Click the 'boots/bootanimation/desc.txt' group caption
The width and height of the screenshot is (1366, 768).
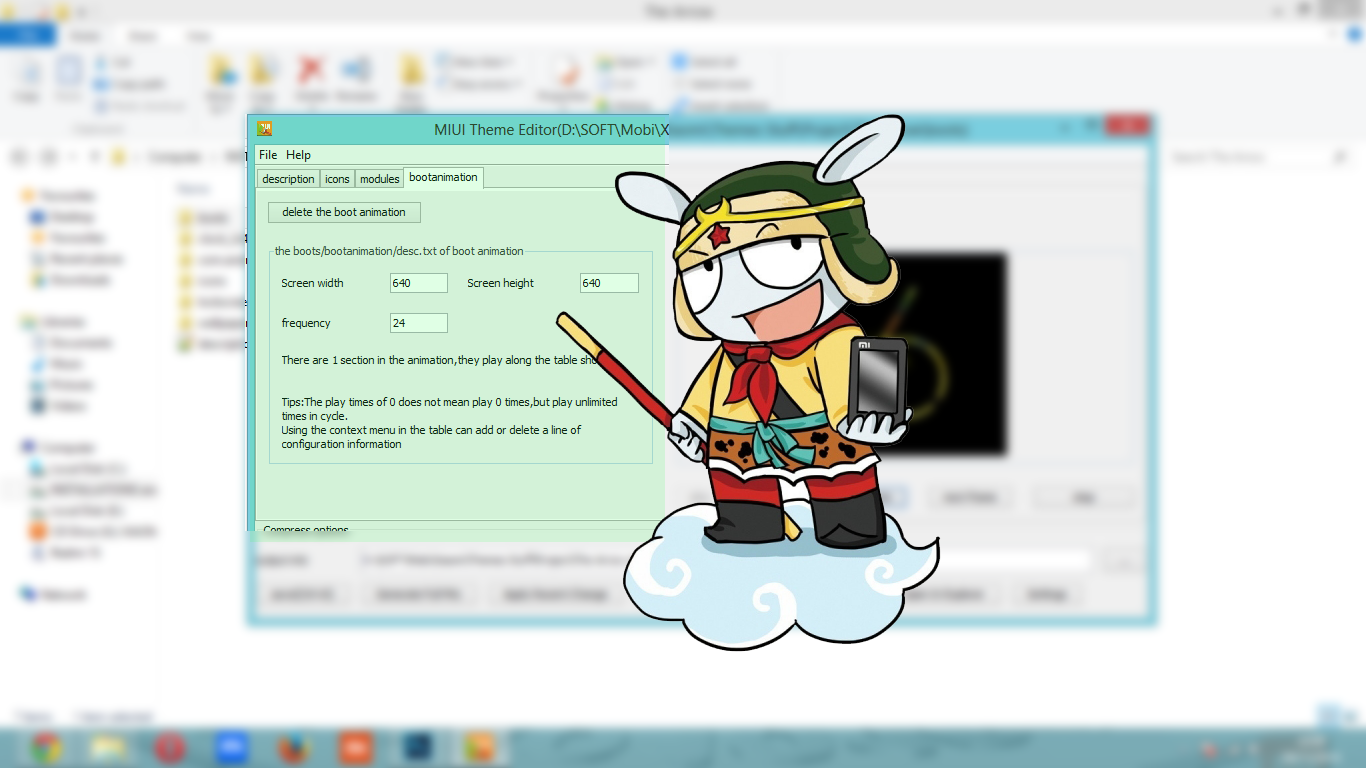point(399,251)
